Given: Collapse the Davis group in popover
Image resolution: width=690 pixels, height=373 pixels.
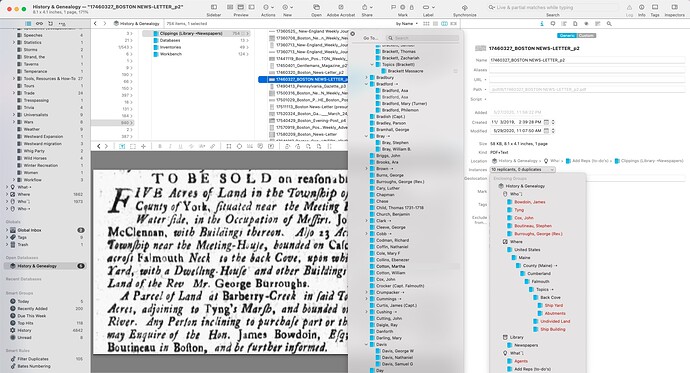Looking at the screenshot, I should point(366,344).
